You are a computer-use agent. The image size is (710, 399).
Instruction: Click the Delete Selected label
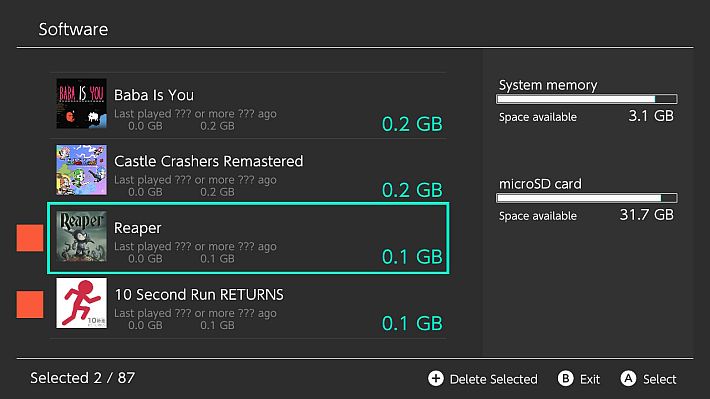pyautogui.click(x=494, y=379)
